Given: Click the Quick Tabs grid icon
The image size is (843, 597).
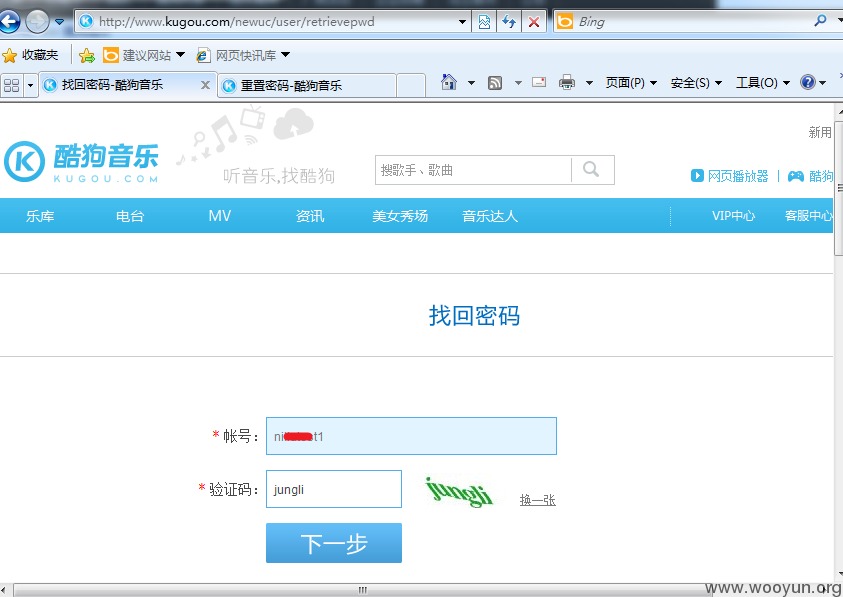Looking at the screenshot, I should point(11,85).
